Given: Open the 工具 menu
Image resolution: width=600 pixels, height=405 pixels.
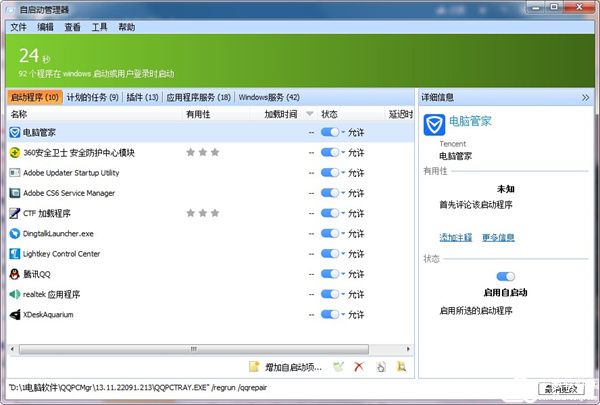Looking at the screenshot, I should point(99,27).
